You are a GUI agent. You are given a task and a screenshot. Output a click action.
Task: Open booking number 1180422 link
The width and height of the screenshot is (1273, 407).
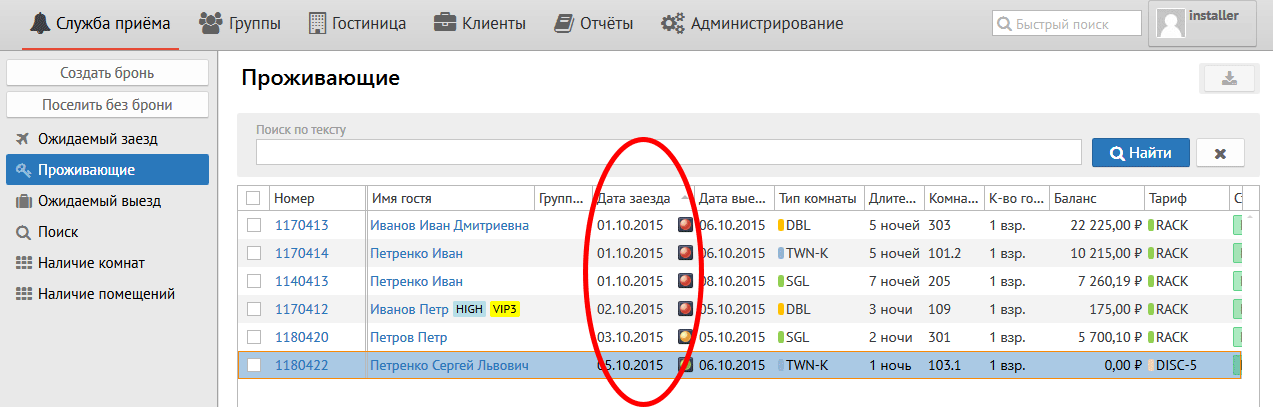[301, 365]
